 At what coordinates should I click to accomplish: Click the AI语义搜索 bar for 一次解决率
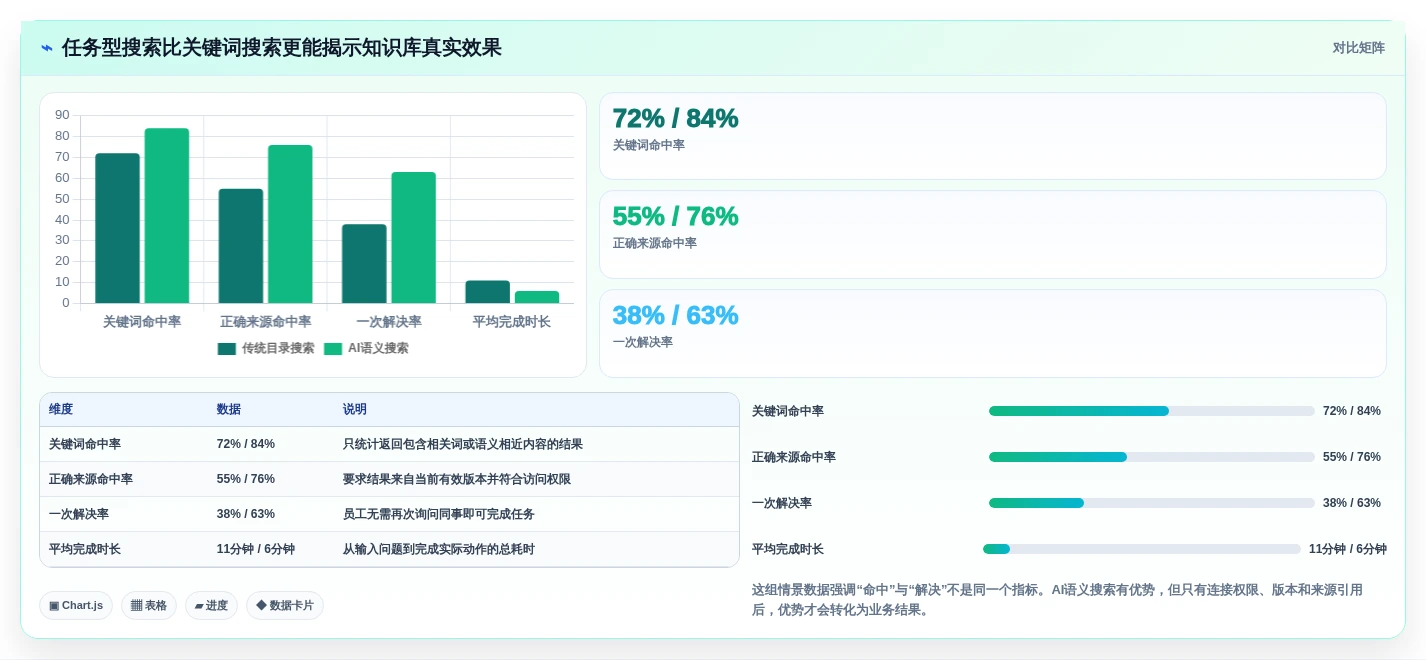click(x=413, y=237)
